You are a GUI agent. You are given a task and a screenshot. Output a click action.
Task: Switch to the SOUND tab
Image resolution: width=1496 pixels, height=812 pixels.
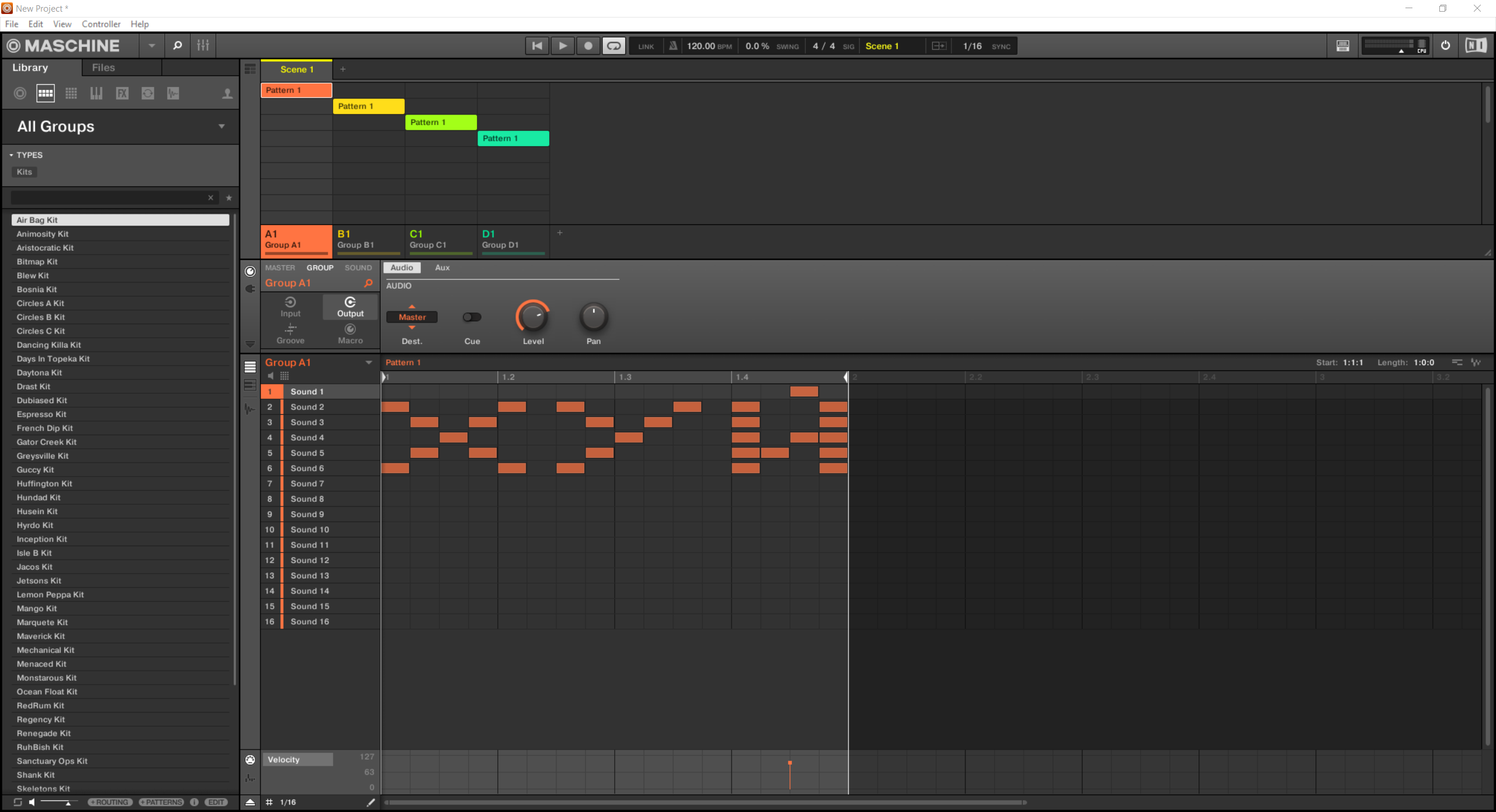[x=358, y=268]
